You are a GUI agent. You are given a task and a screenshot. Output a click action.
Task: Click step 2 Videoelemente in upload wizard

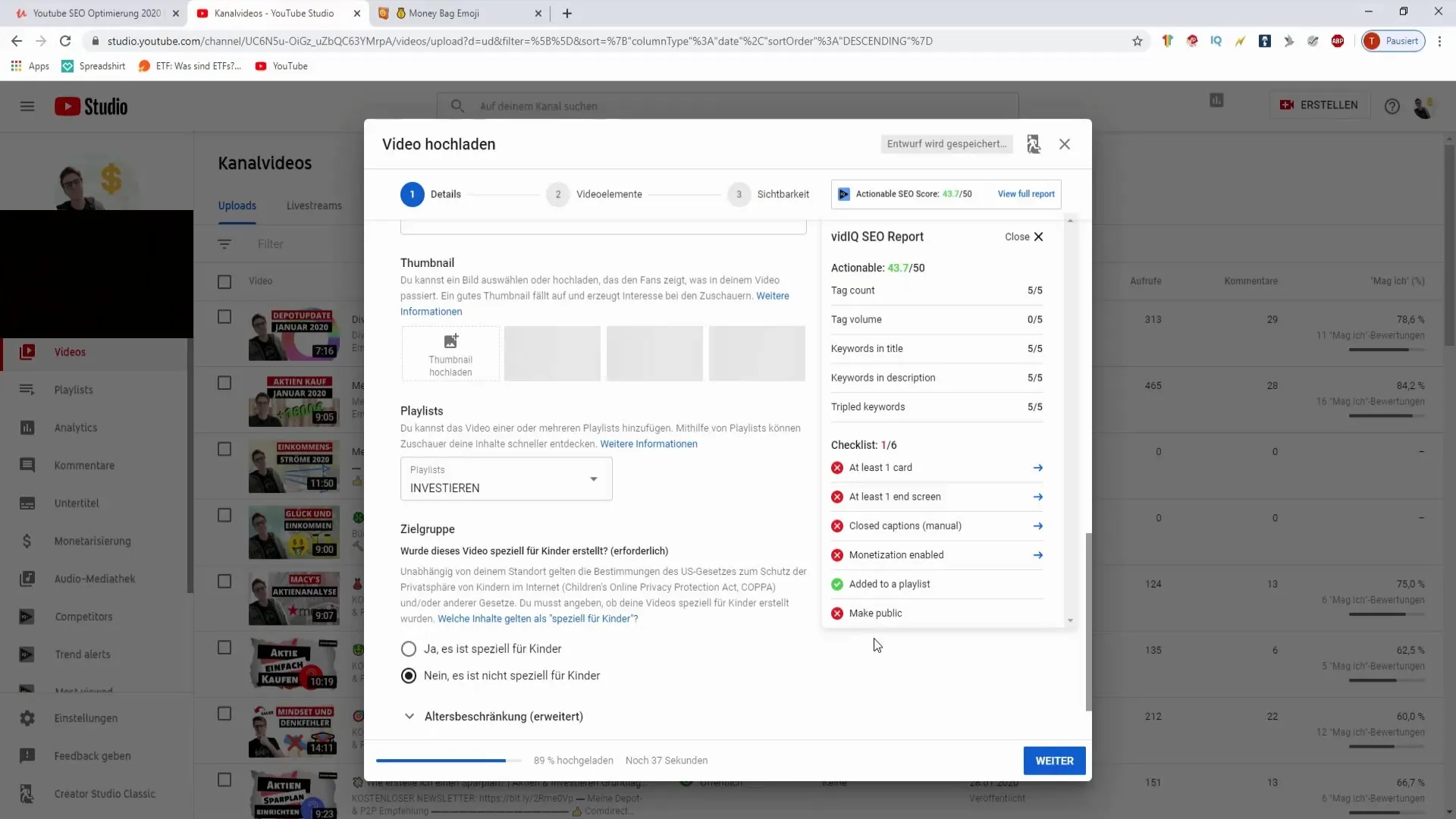tap(595, 194)
